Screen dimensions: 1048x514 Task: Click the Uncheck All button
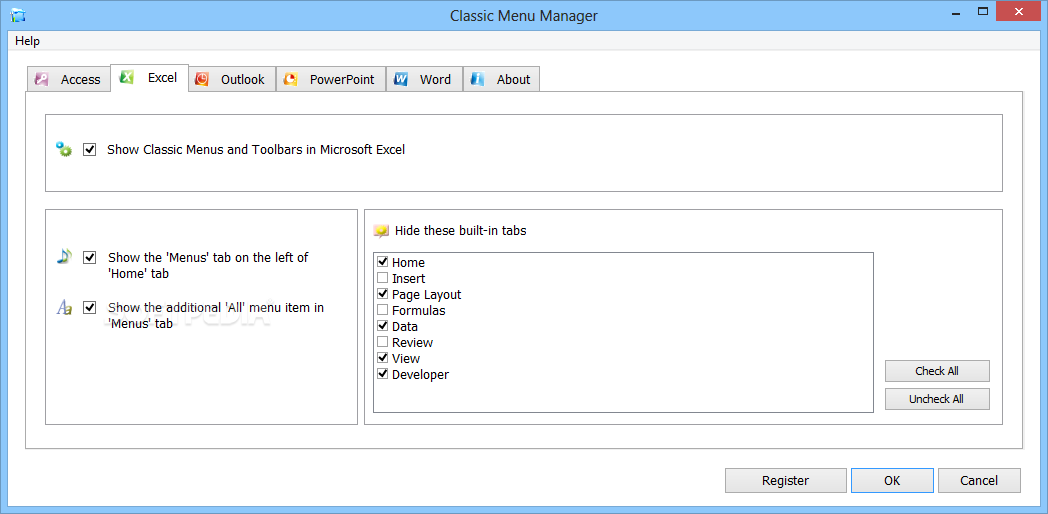pyautogui.click(x=937, y=399)
